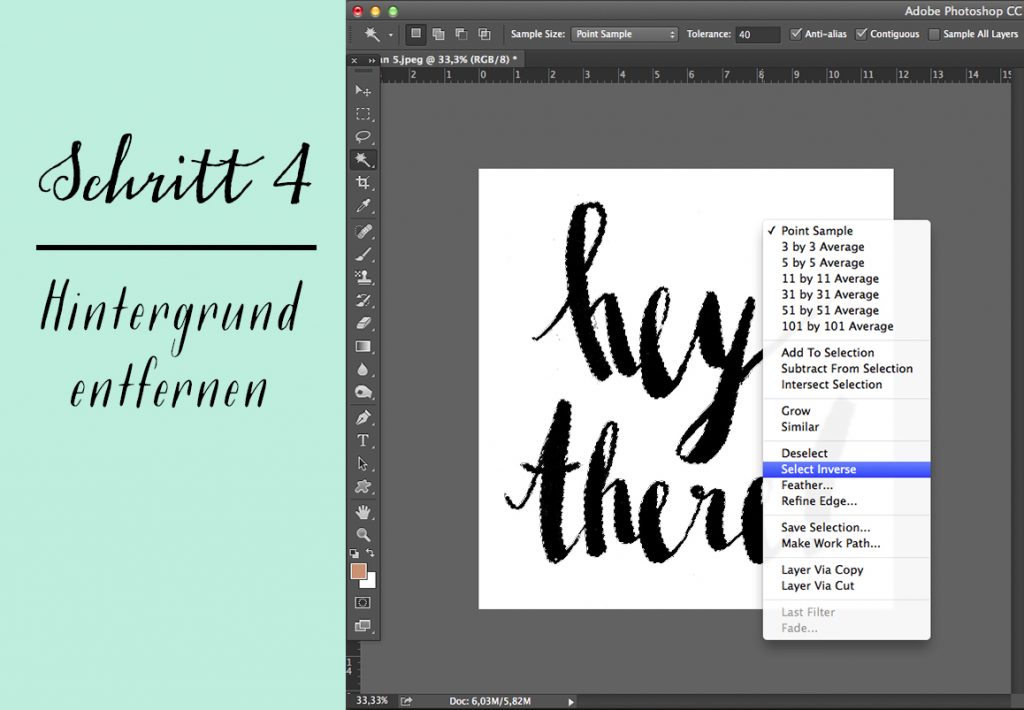The width and height of the screenshot is (1024, 710).
Task: Click the Tolerance input field
Action: (758, 34)
